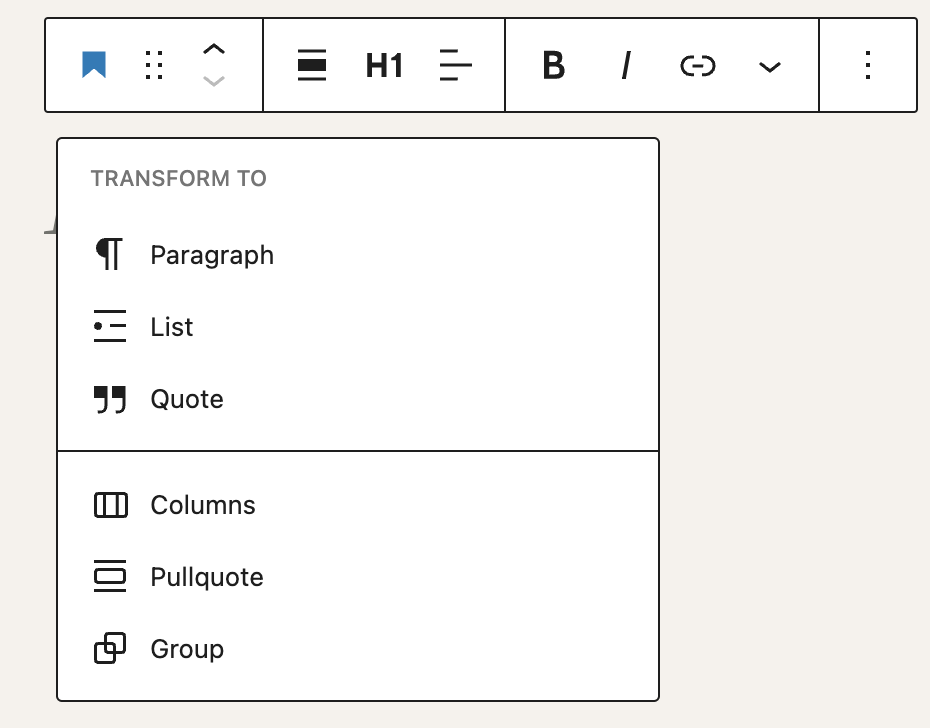Click the pilcrow icon beside Paragraph
The height and width of the screenshot is (728, 930).
click(x=109, y=255)
